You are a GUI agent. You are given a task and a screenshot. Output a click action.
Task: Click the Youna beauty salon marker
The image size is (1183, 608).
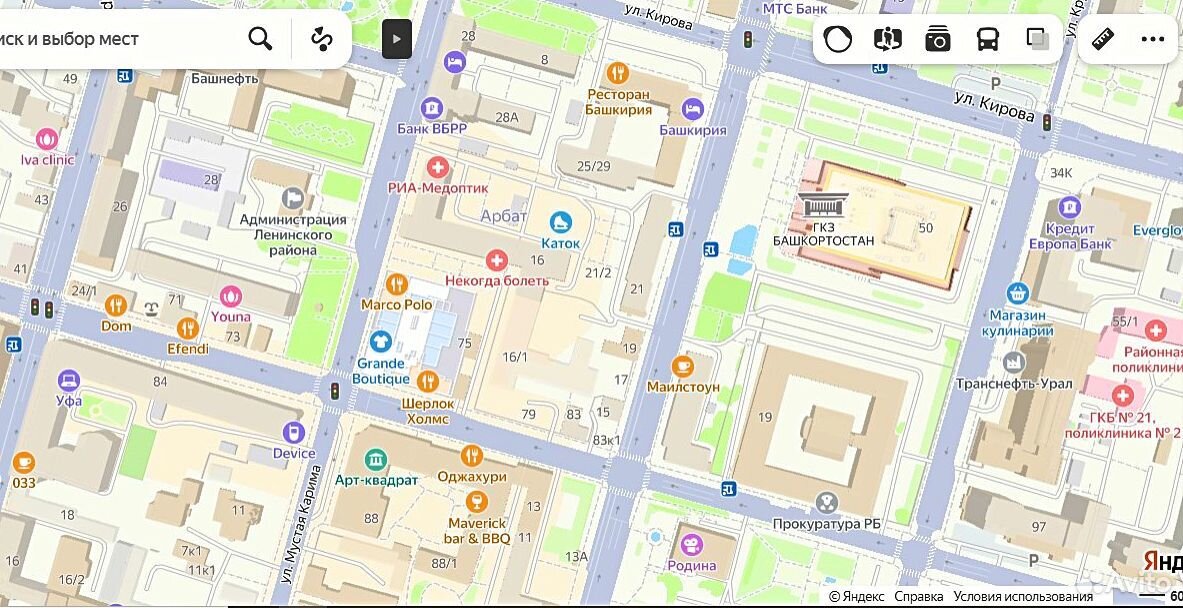pyautogui.click(x=230, y=296)
